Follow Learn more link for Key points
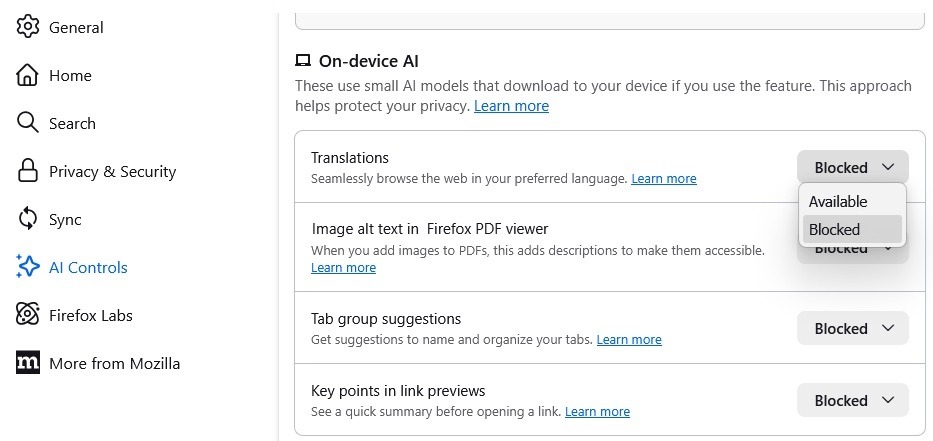933x441 pixels. click(597, 412)
